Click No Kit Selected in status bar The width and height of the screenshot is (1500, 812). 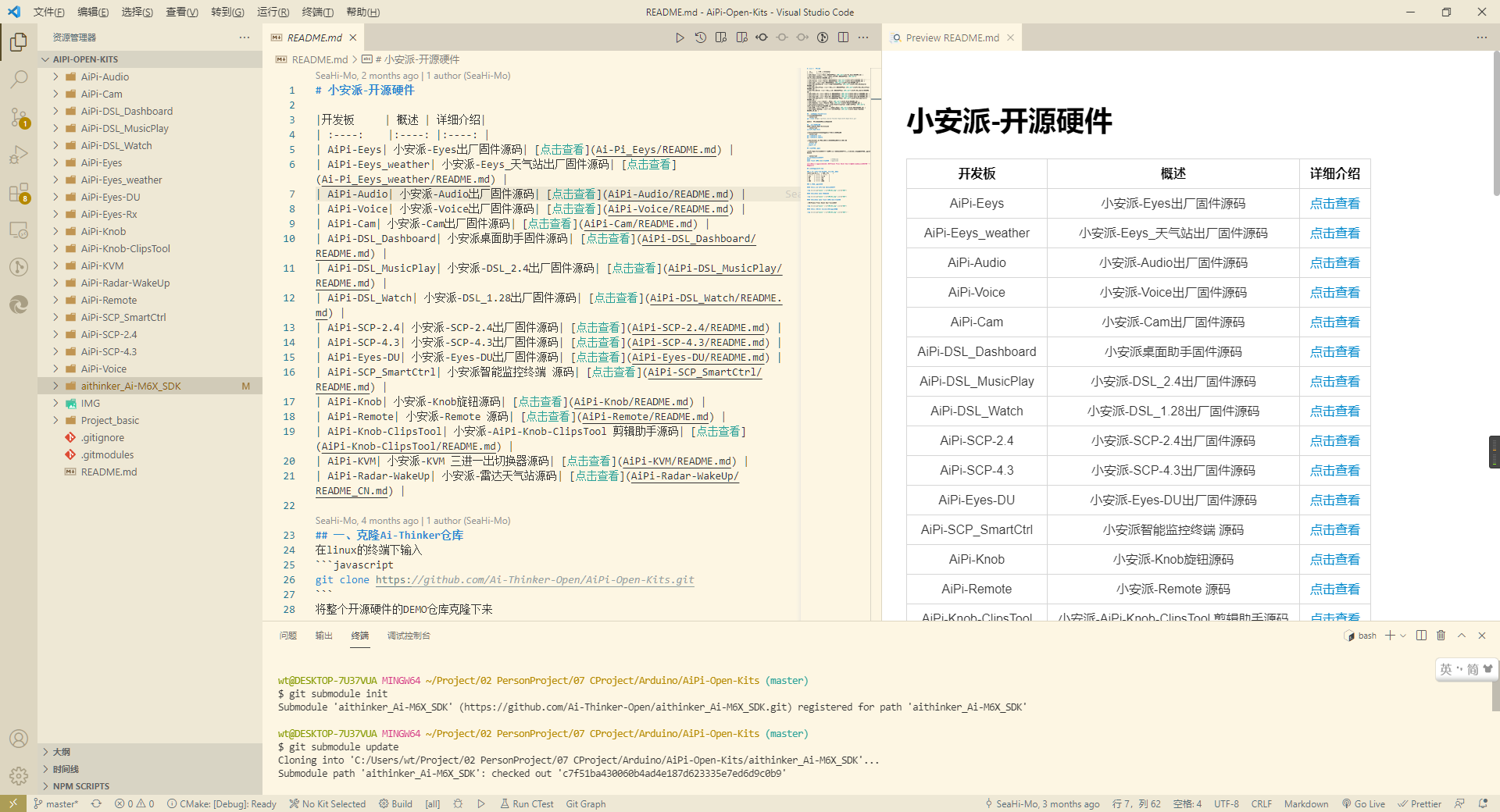tap(327, 803)
